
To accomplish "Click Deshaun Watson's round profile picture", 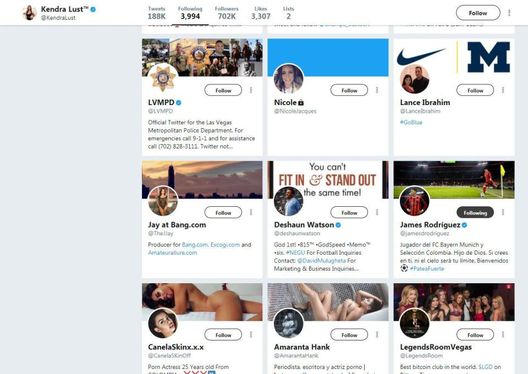I will click(x=289, y=201).
